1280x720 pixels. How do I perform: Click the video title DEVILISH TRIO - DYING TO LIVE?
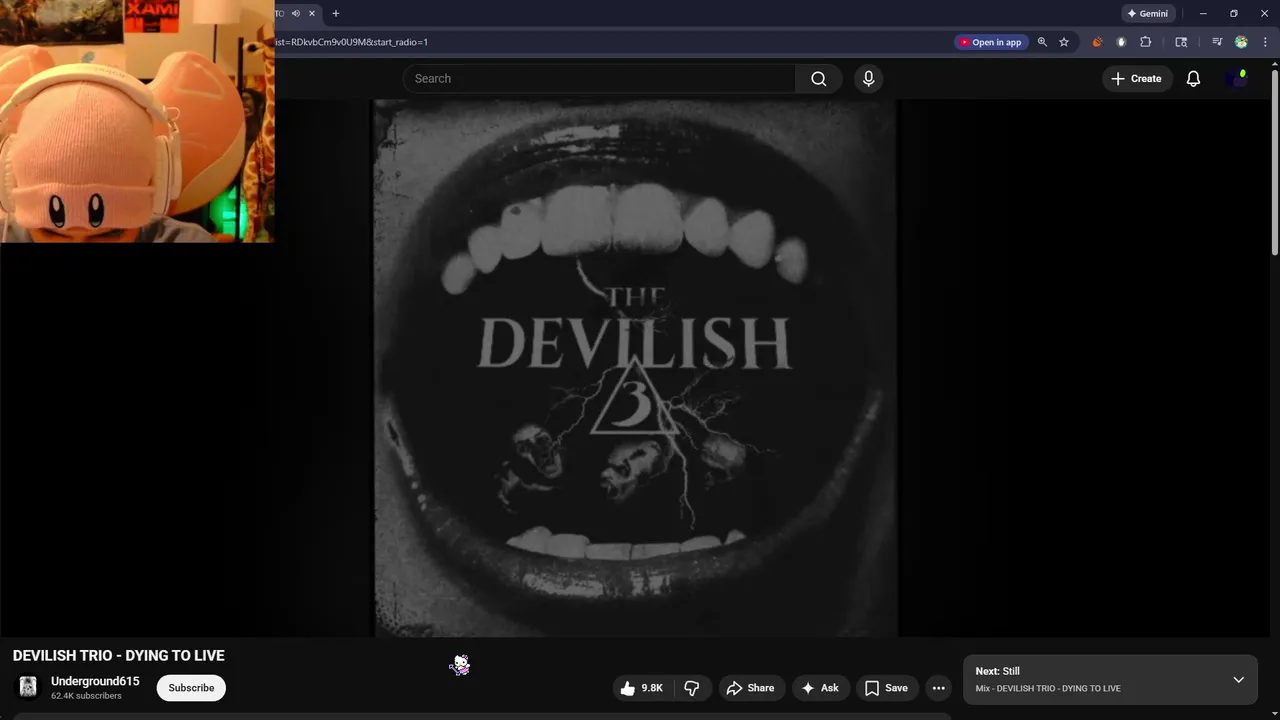(119, 656)
